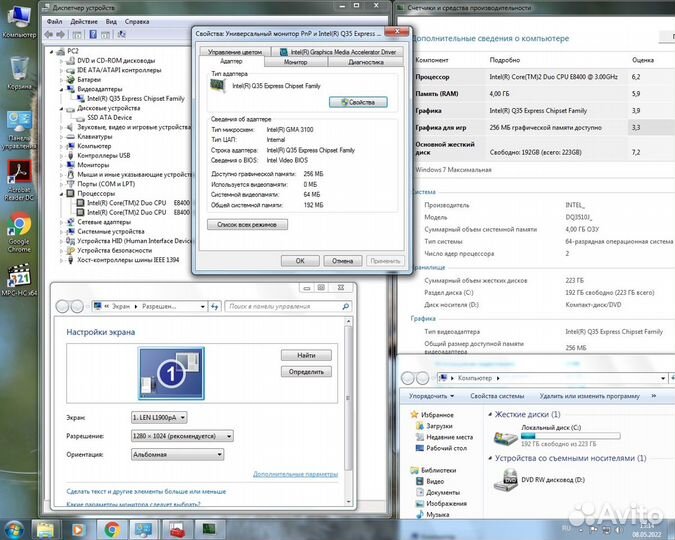Switch to Diagnostics tab
This screenshot has height=540, width=675.
tap(366, 62)
